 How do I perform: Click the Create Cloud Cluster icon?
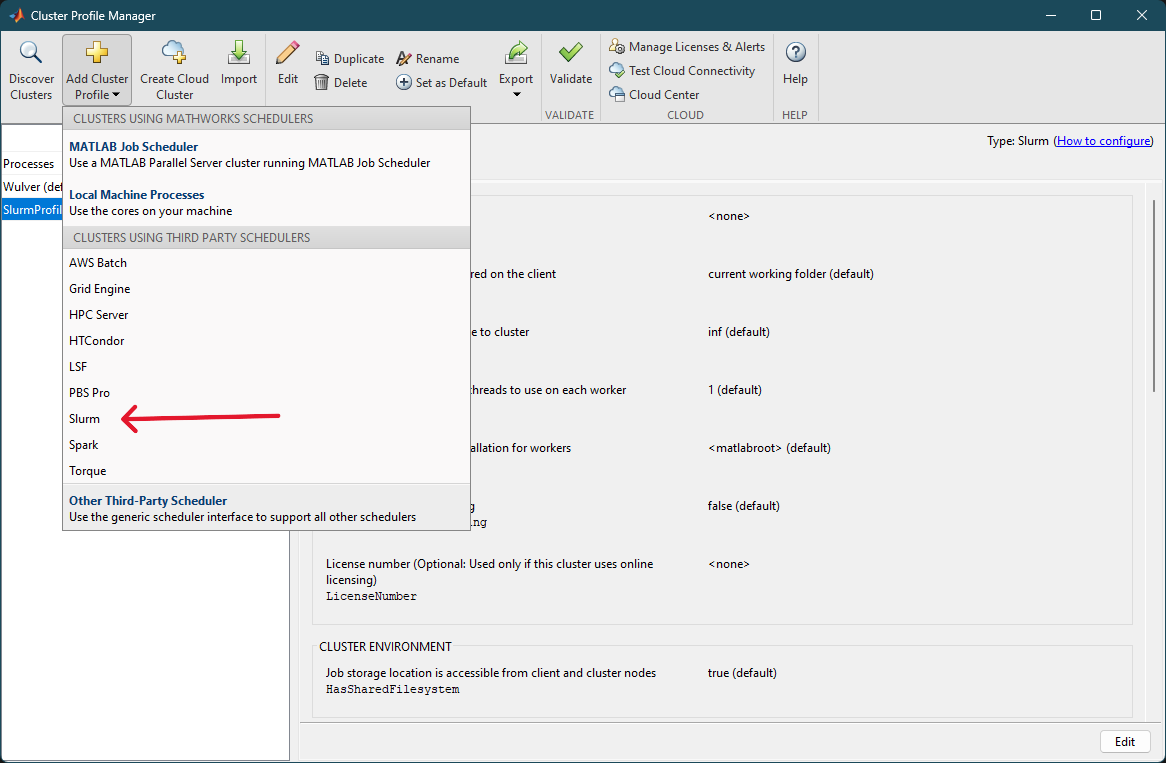pyautogui.click(x=174, y=53)
